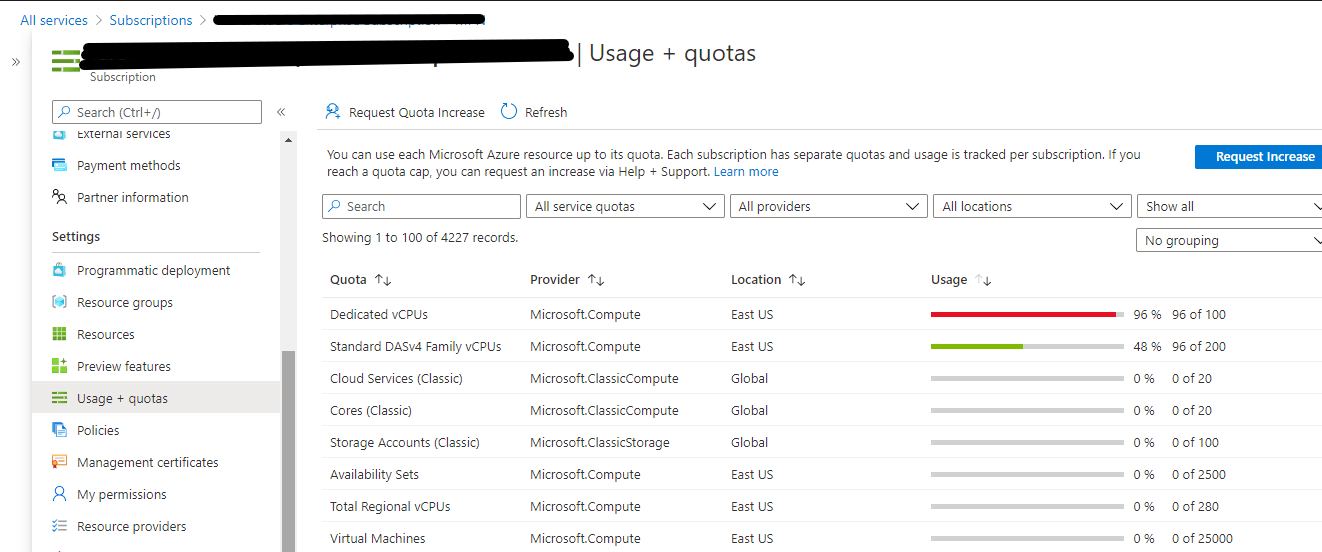Click the Policies icon

click(x=59, y=430)
